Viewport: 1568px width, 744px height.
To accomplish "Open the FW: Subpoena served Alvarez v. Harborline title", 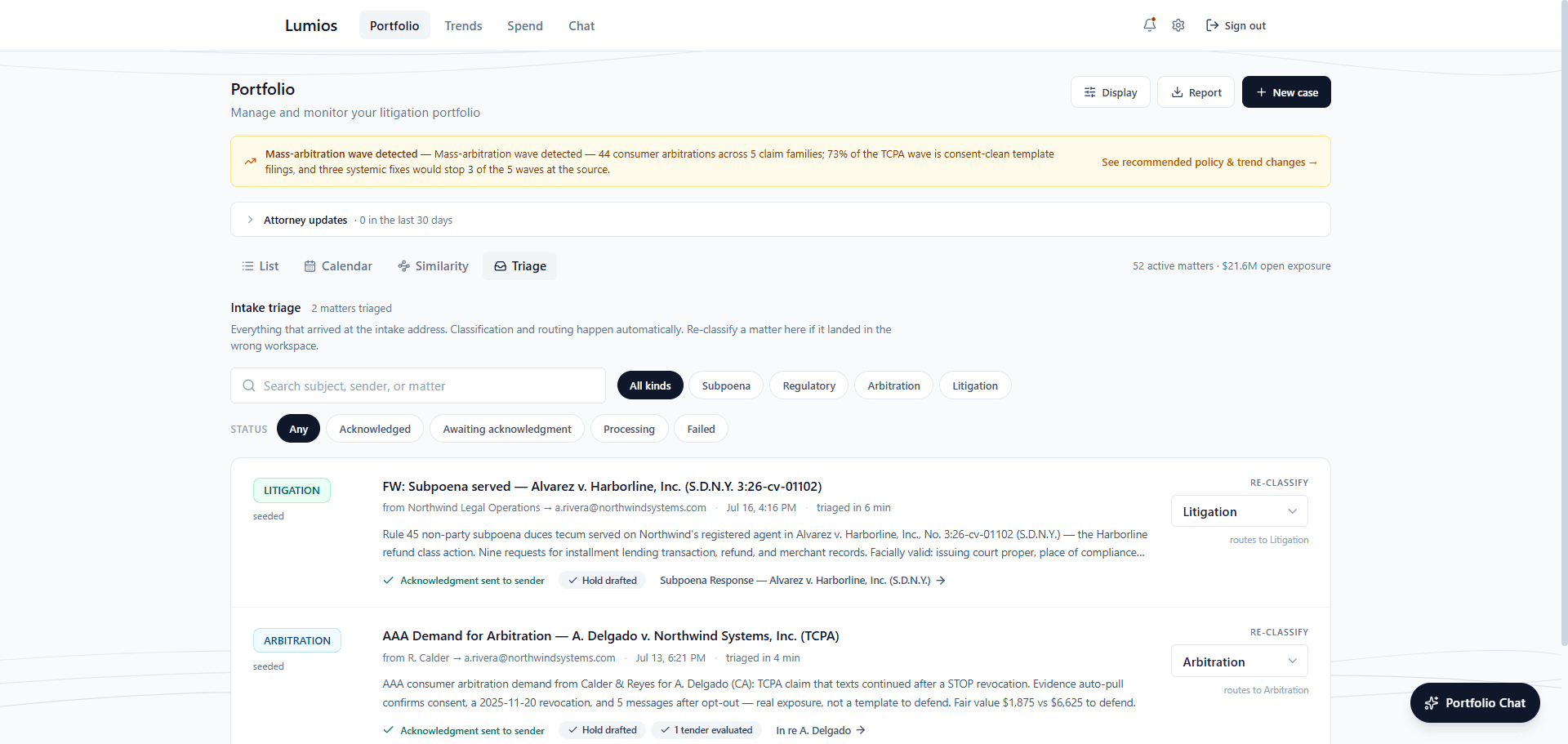I will pyautogui.click(x=602, y=486).
